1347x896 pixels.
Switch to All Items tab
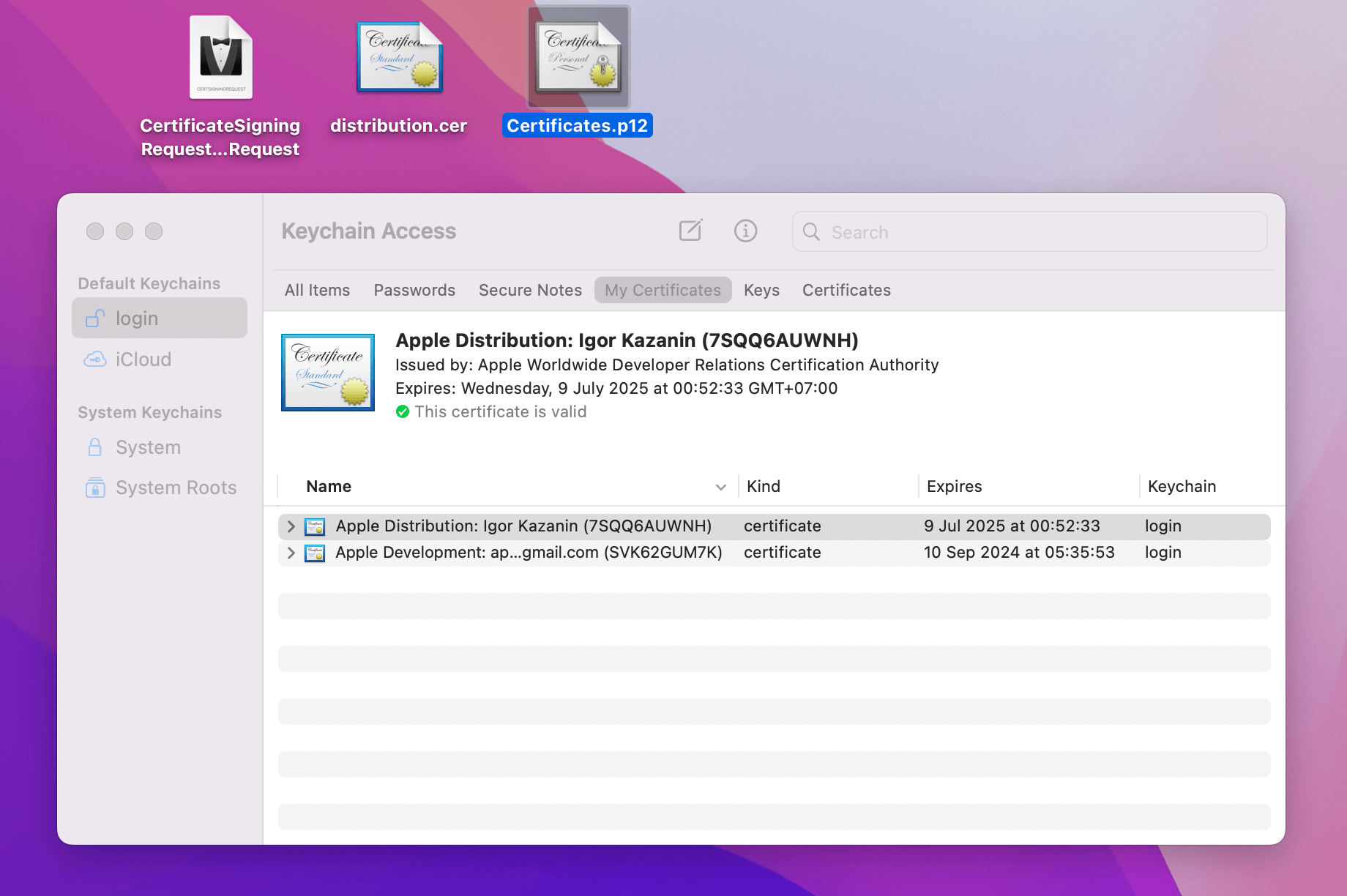pyautogui.click(x=317, y=290)
